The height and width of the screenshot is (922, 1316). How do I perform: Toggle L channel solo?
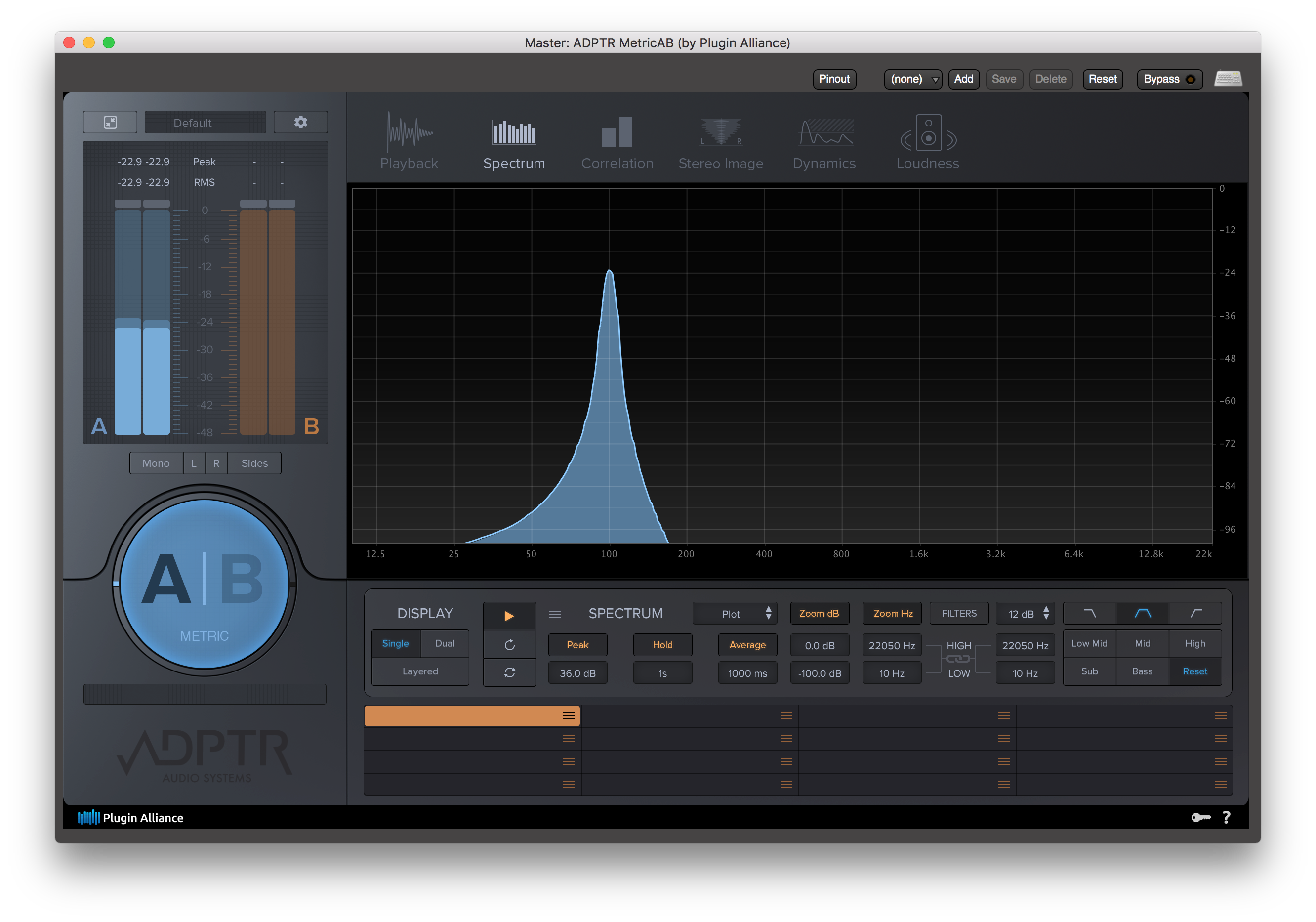pos(194,463)
